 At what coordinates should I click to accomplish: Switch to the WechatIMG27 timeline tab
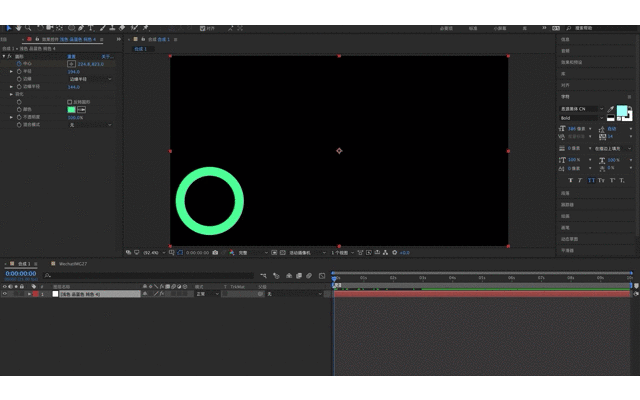pyautogui.click(x=73, y=264)
